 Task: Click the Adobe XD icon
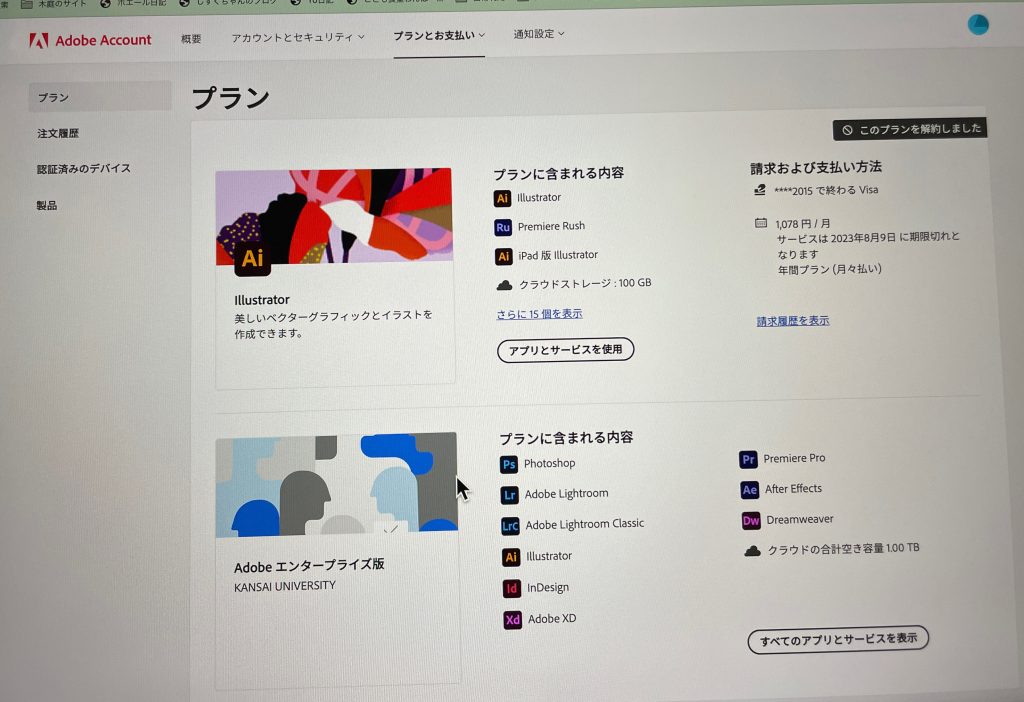pyautogui.click(x=513, y=620)
